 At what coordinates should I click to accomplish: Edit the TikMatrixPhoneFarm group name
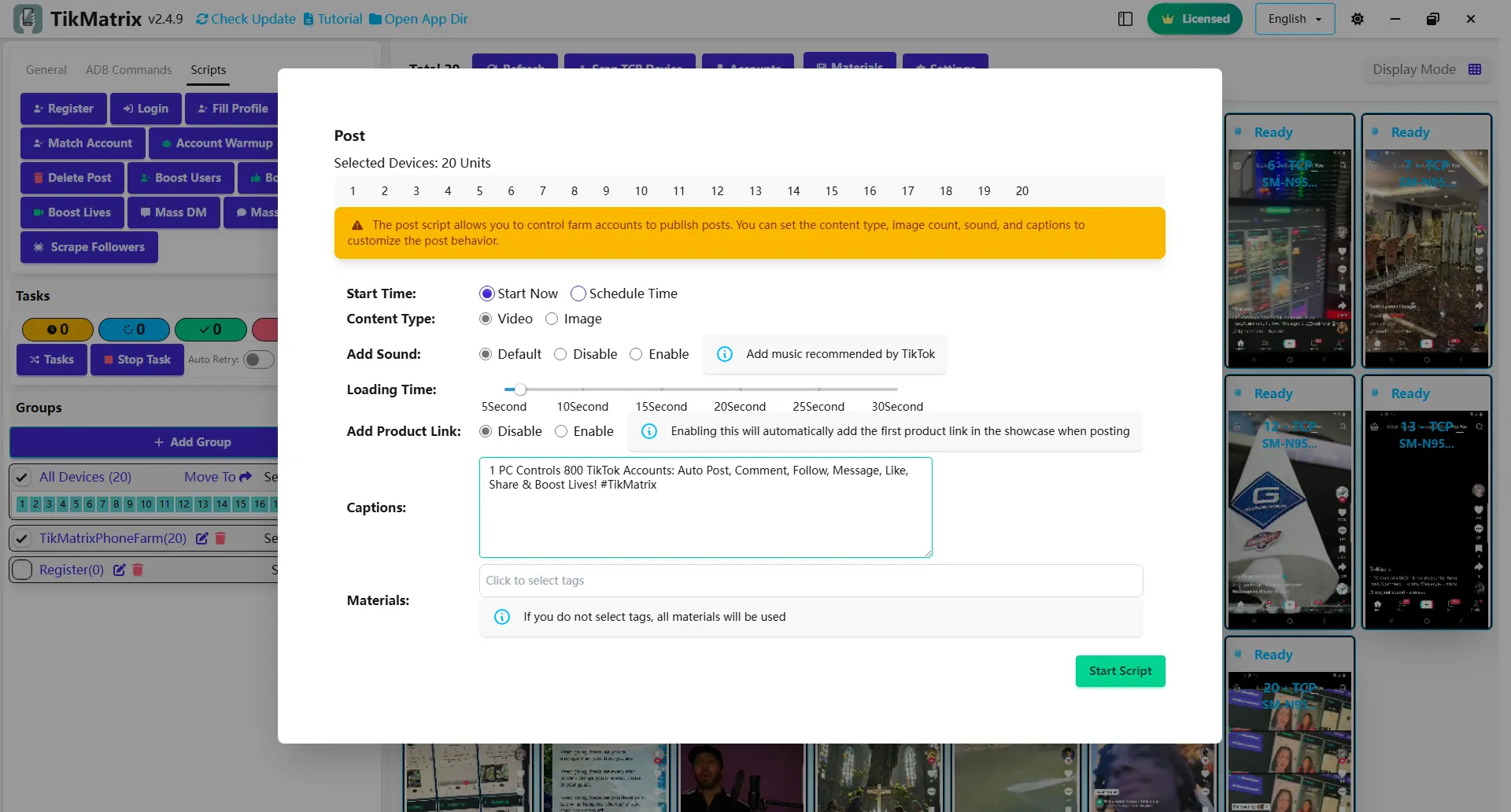click(x=201, y=538)
